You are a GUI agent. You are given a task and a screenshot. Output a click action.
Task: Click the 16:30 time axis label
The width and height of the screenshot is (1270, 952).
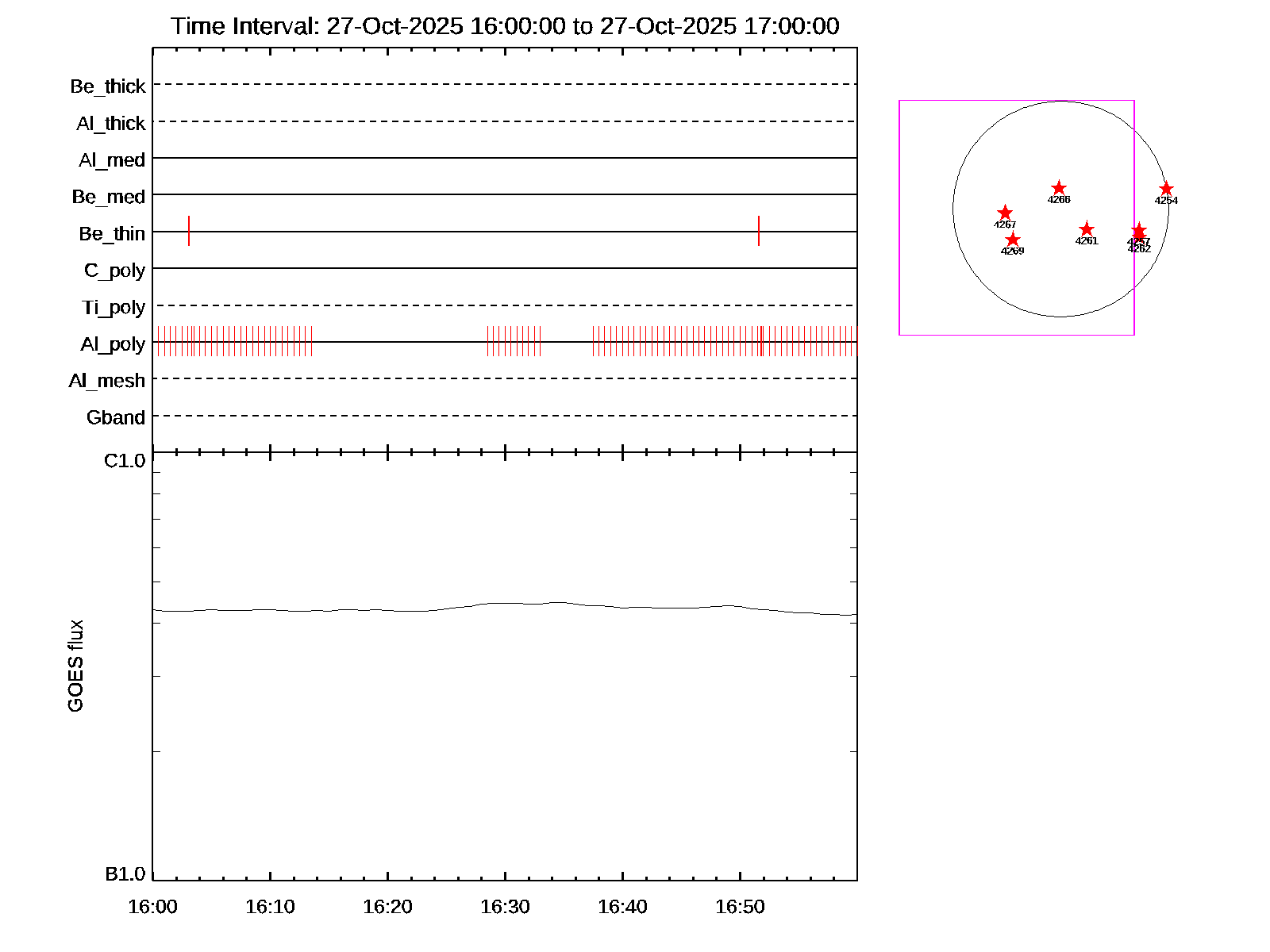(x=505, y=907)
